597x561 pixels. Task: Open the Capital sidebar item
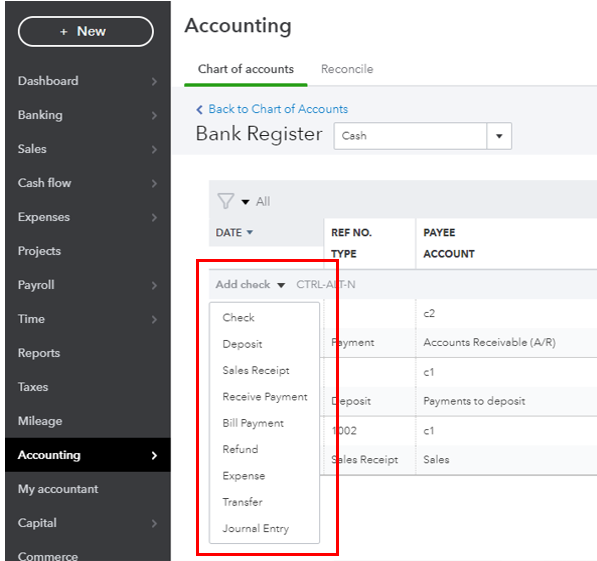37,523
